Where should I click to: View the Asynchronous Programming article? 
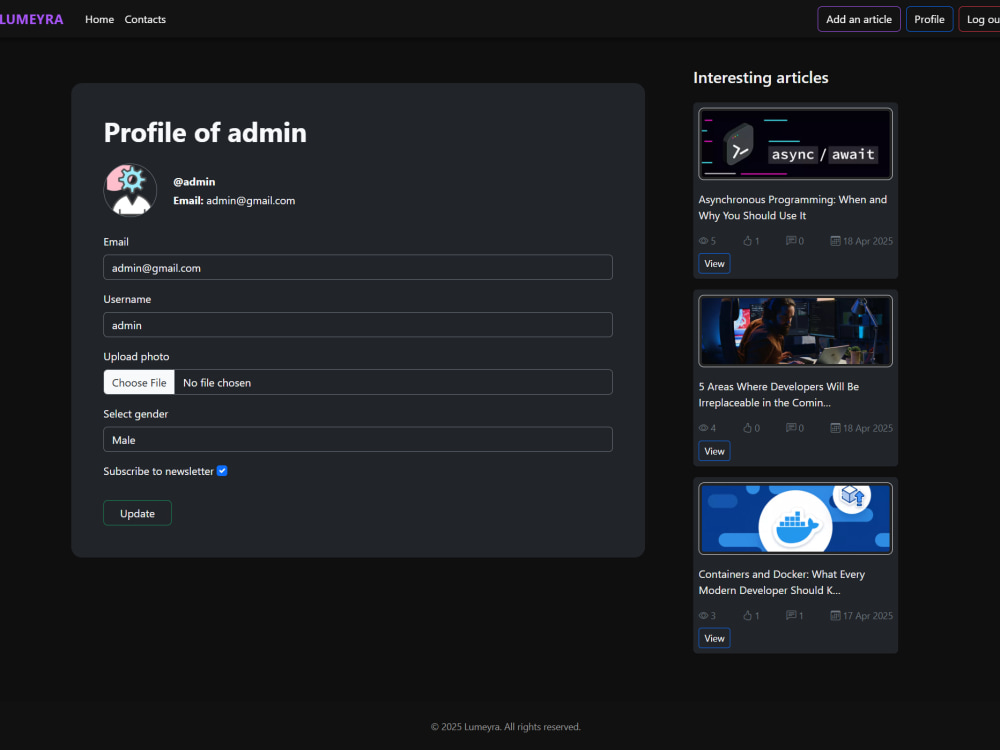coord(714,263)
